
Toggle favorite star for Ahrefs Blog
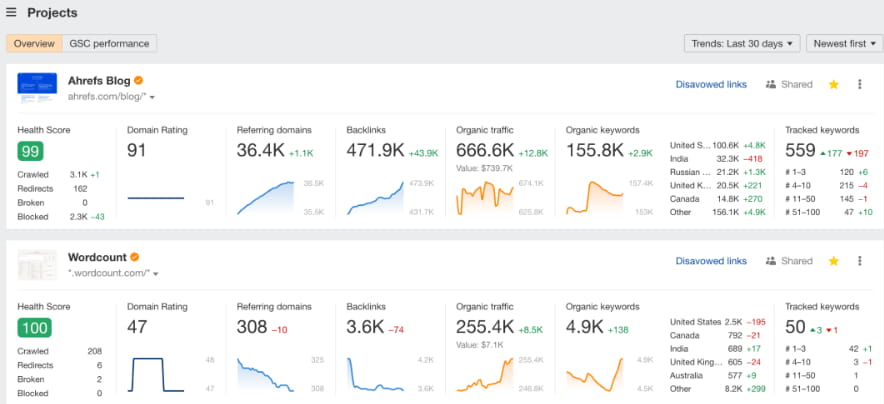(833, 85)
